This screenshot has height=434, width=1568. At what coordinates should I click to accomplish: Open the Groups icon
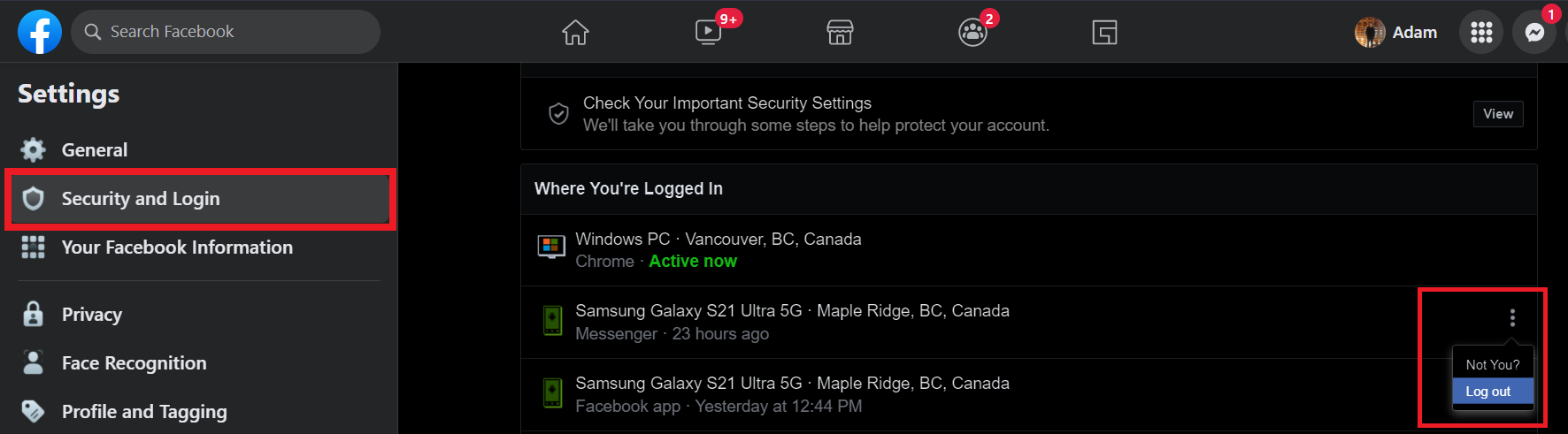(x=972, y=33)
